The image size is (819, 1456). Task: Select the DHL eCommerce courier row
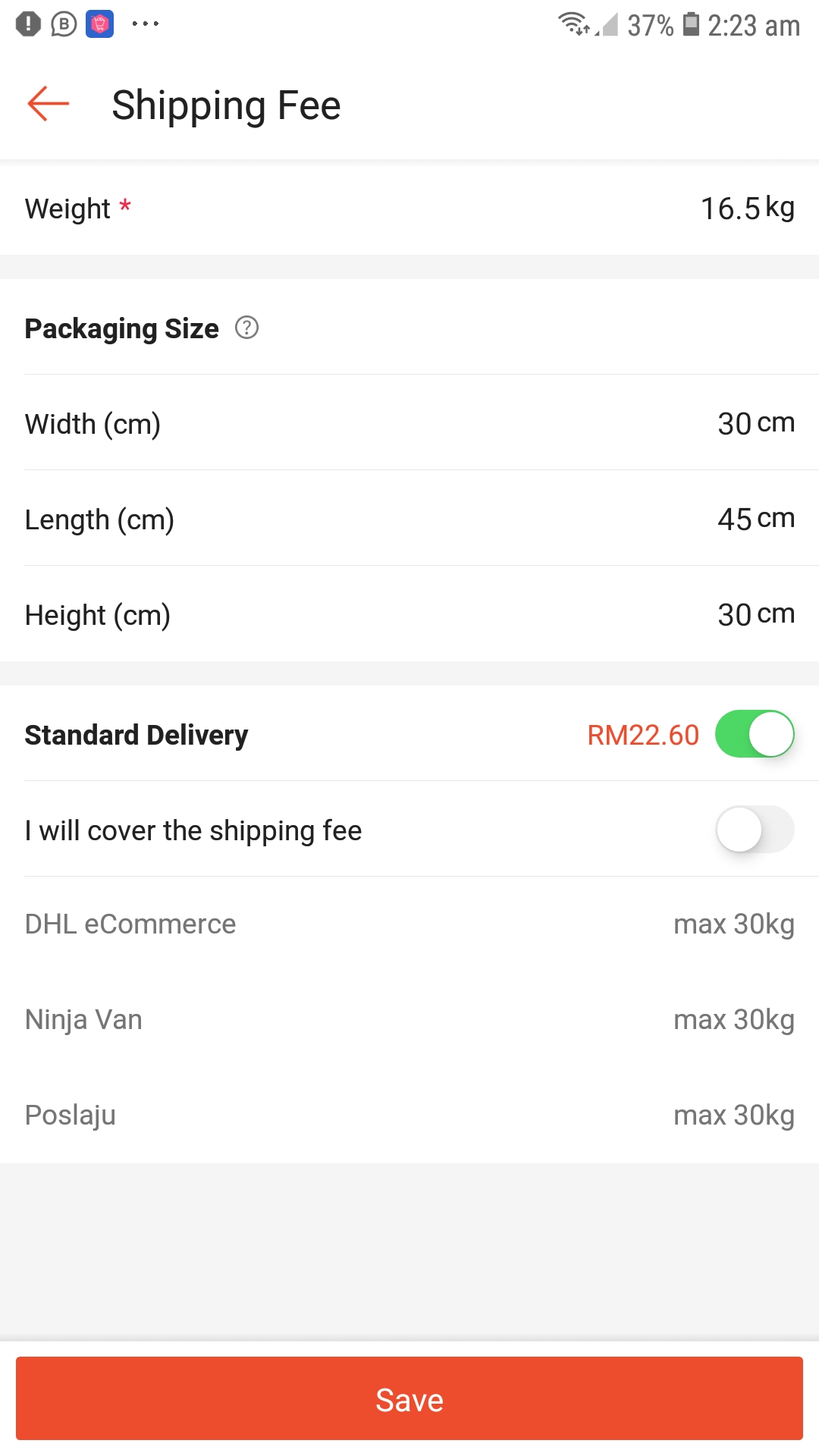(x=409, y=924)
